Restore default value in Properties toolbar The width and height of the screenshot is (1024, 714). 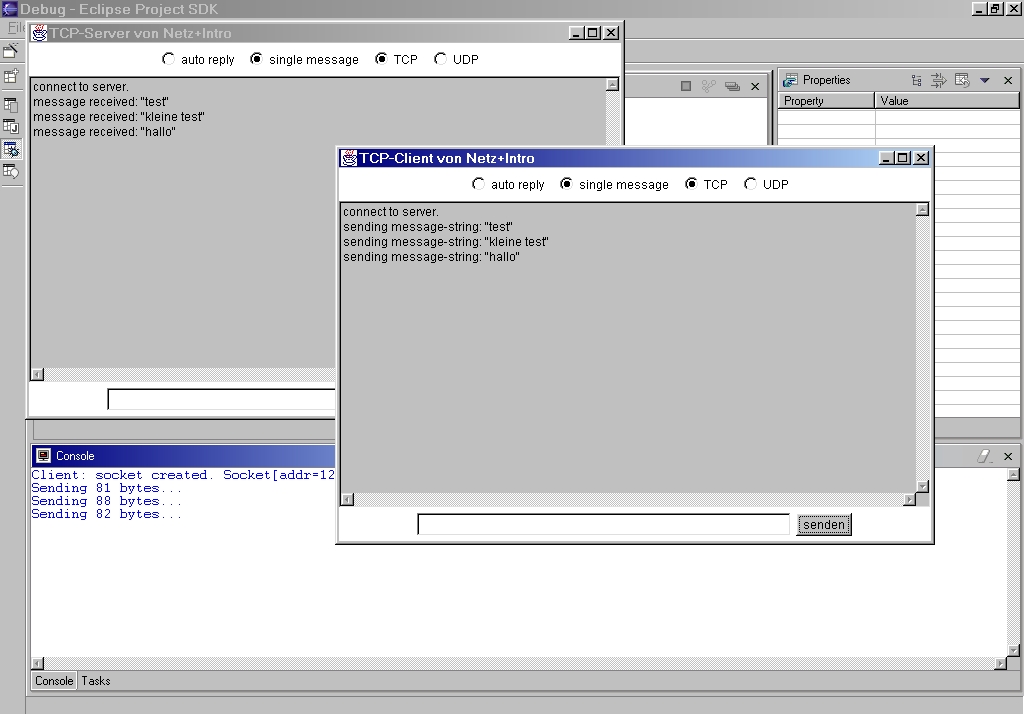coord(962,80)
